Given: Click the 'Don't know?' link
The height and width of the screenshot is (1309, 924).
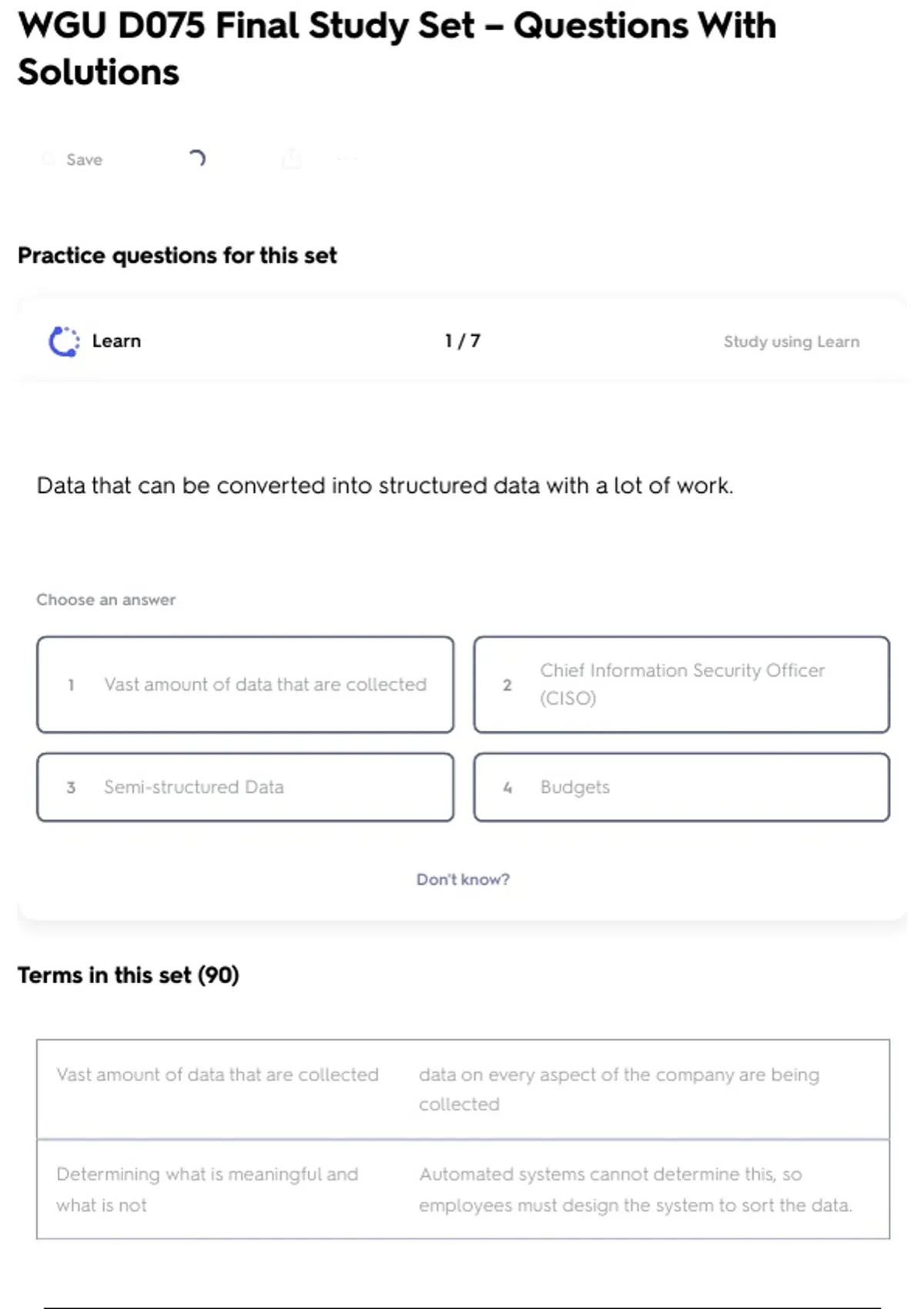Looking at the screenshot, I should 463,879.
